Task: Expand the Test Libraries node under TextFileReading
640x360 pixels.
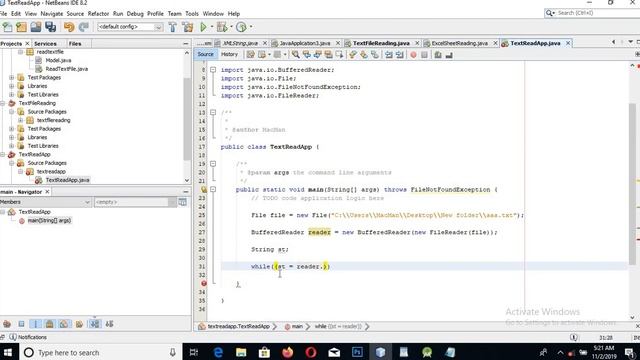Action: click(x=11, y=146)
